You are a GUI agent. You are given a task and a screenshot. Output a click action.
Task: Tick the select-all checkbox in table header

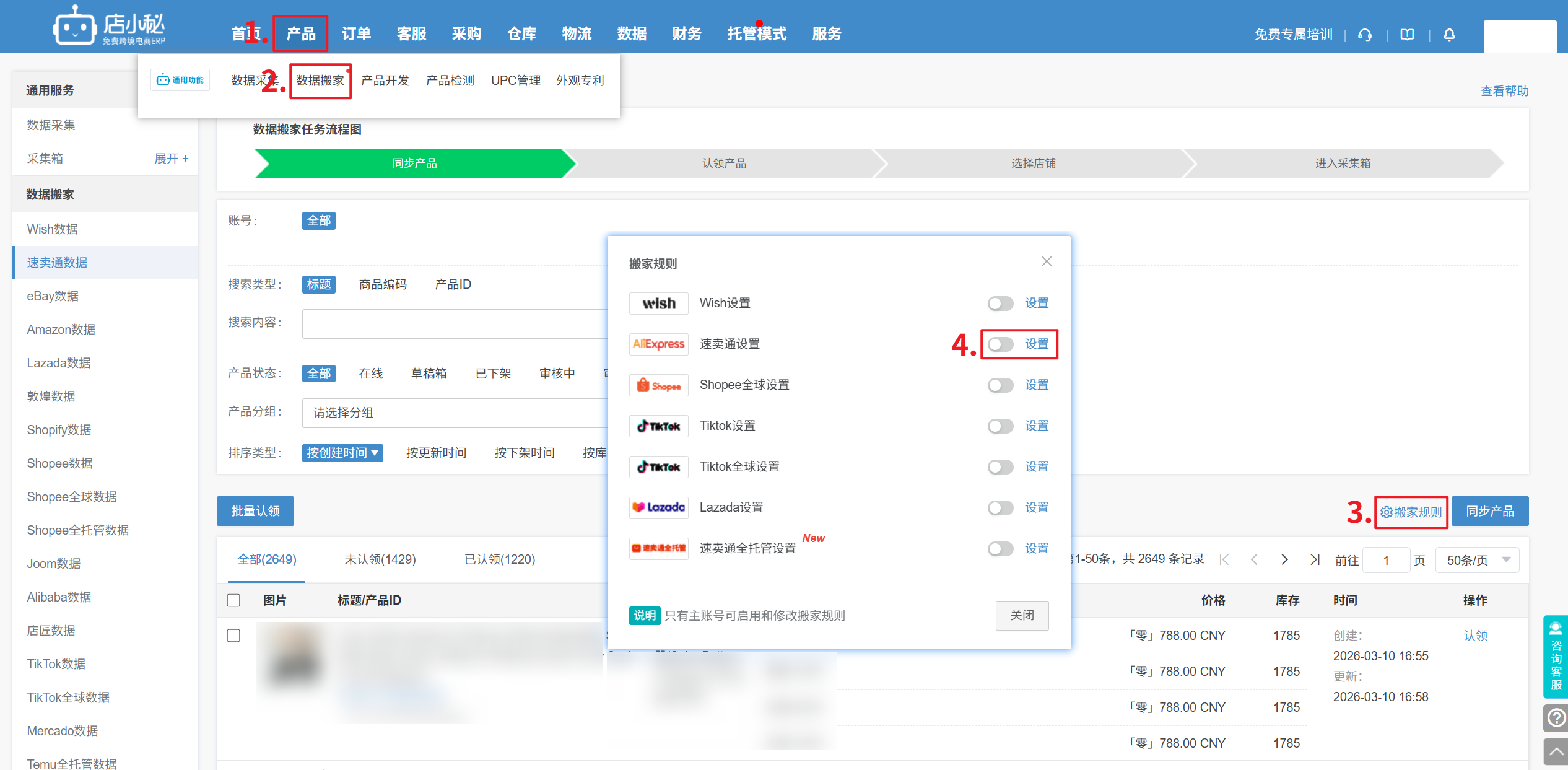233,600
